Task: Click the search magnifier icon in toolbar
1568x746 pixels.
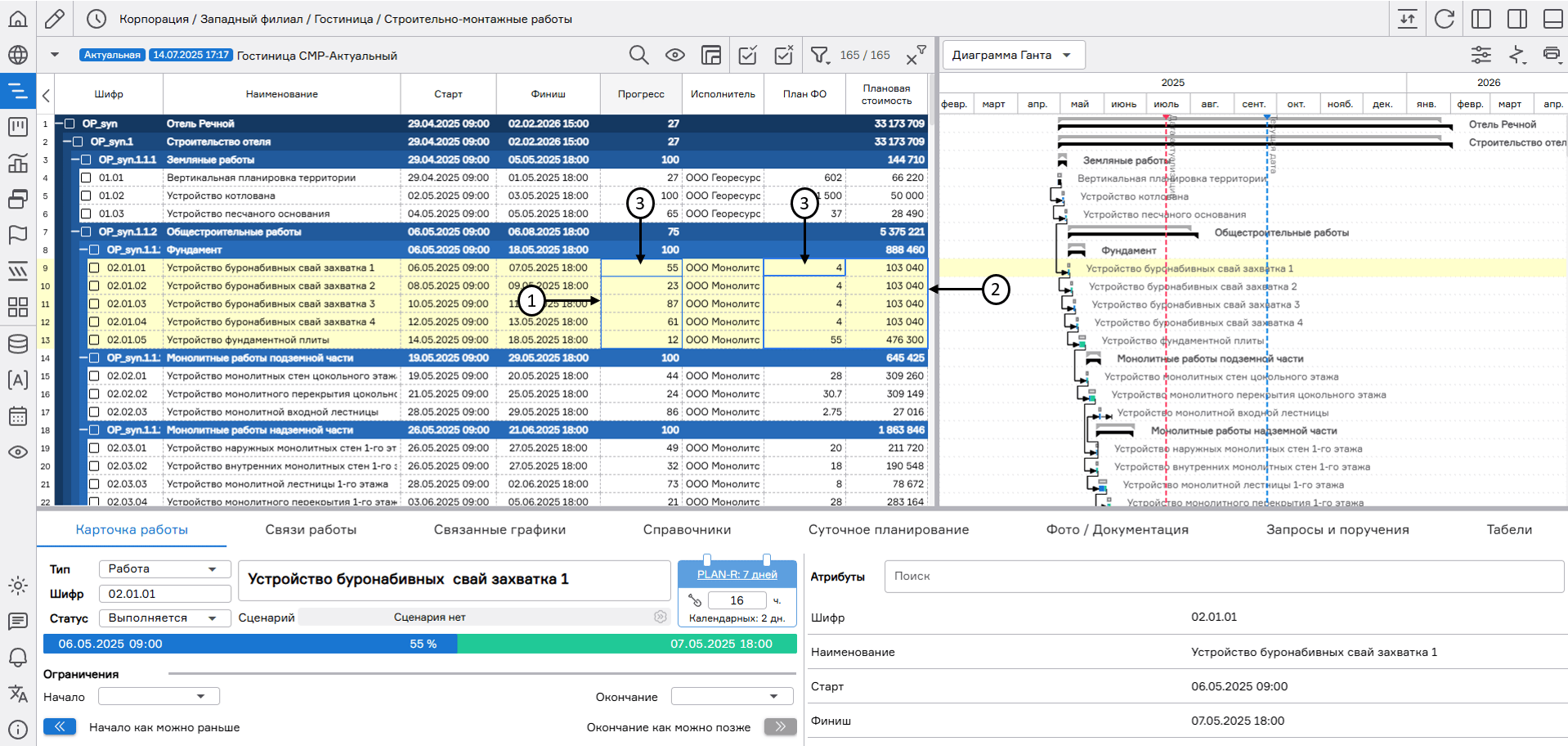Action: [638, 55]
